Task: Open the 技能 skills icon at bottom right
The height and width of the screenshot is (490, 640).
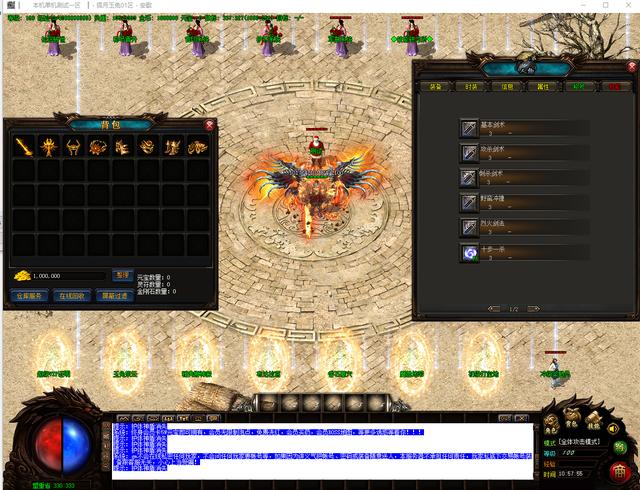Action: [x=593, y=420]
